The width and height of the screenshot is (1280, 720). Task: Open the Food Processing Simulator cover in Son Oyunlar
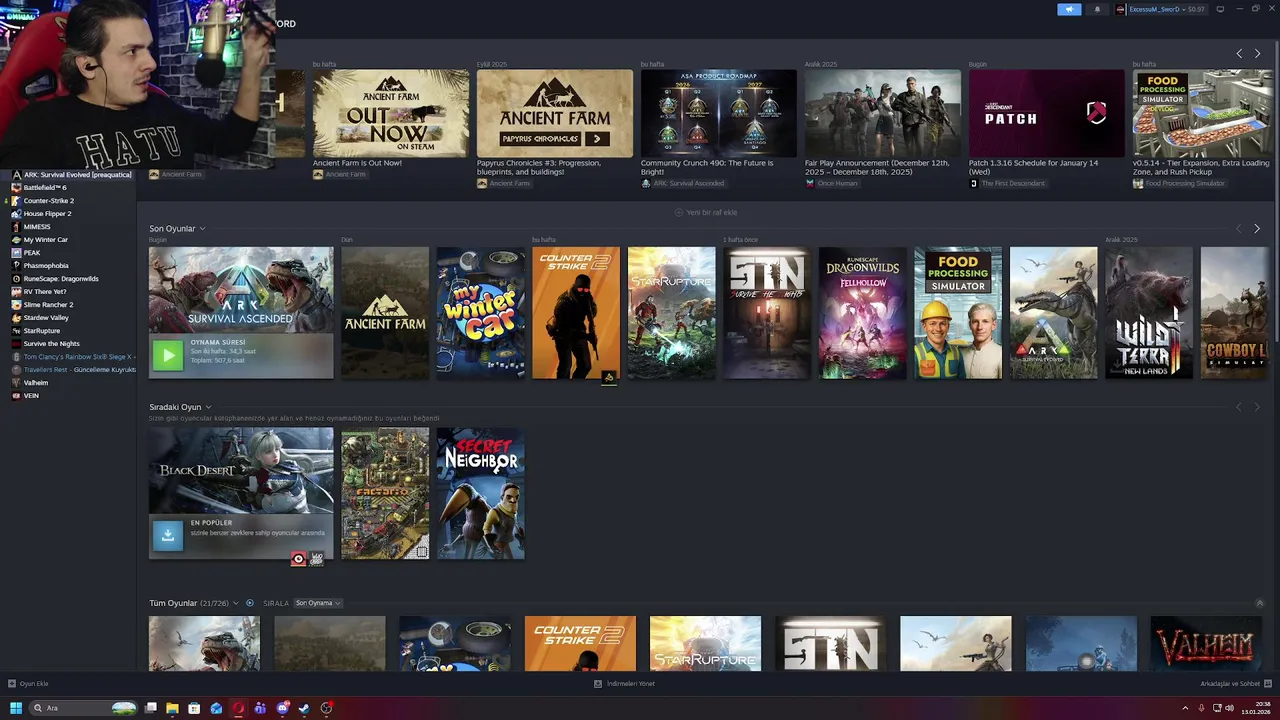[958, 313]
